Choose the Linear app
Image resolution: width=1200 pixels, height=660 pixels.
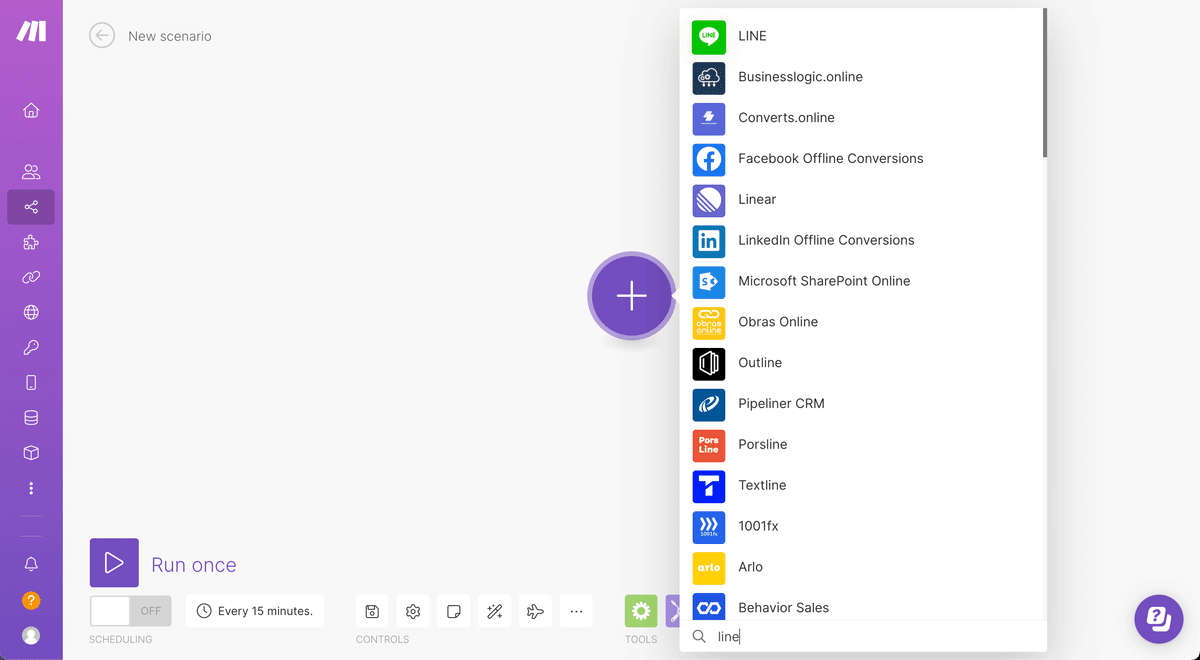[863, 199]
